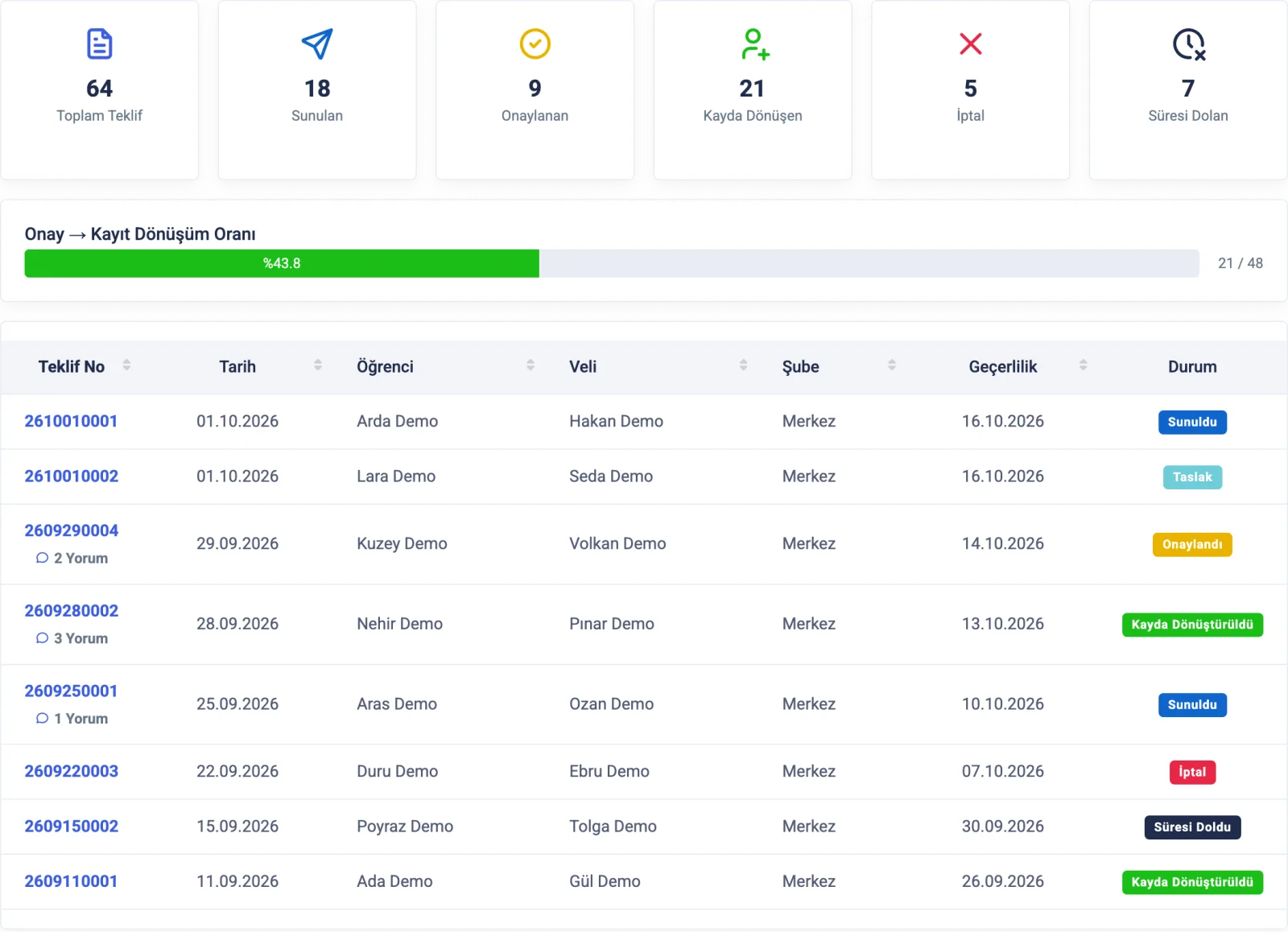This screenshot has height=932, width=1288.
Task: Click the Kayda Dönüşen user-plus icon
Action: (755, 43)
